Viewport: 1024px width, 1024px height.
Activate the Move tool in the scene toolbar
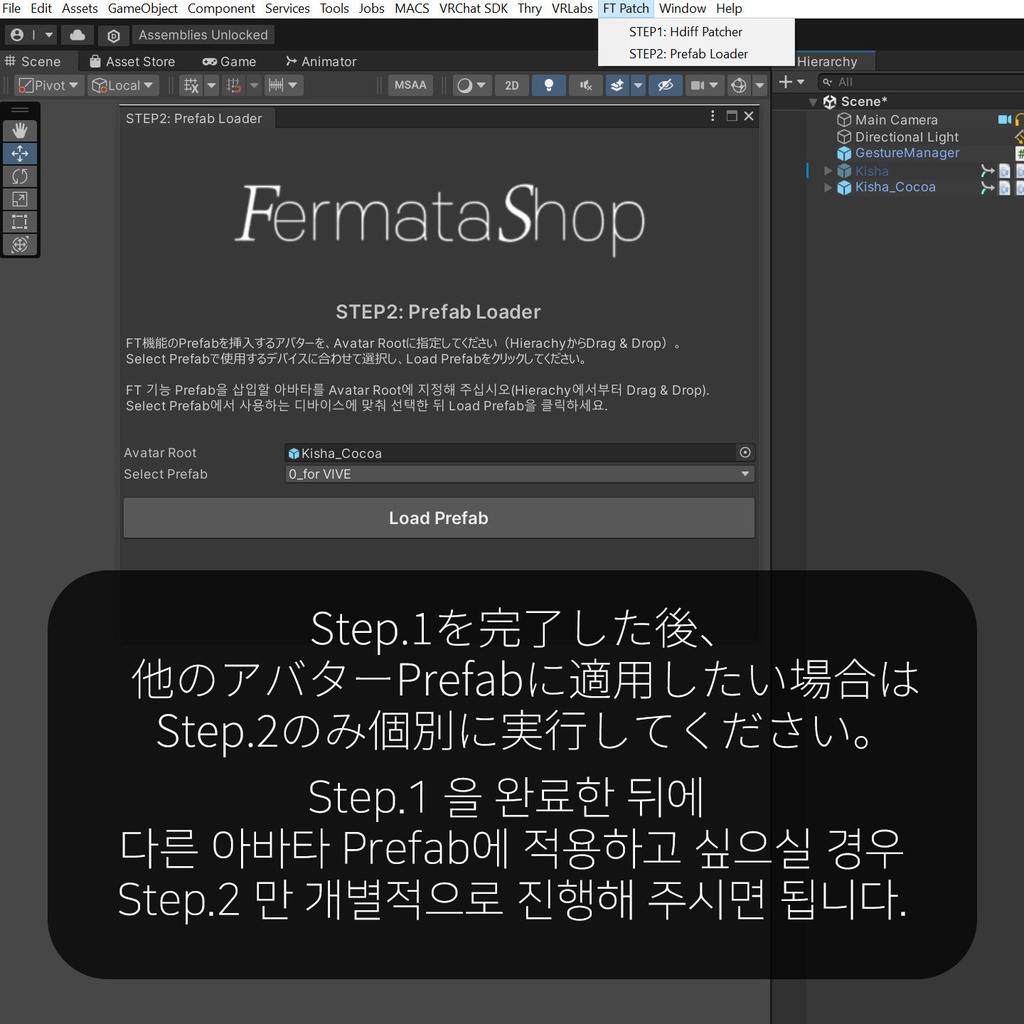pyautogui.click(x=20, y=153)
